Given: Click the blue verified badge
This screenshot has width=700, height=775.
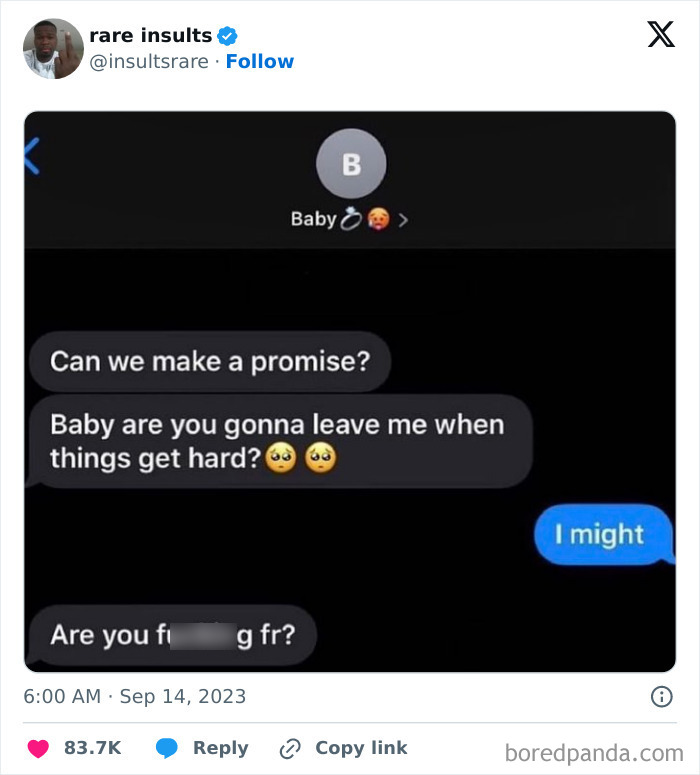Looking at the screenshot, I should (227, 36).
